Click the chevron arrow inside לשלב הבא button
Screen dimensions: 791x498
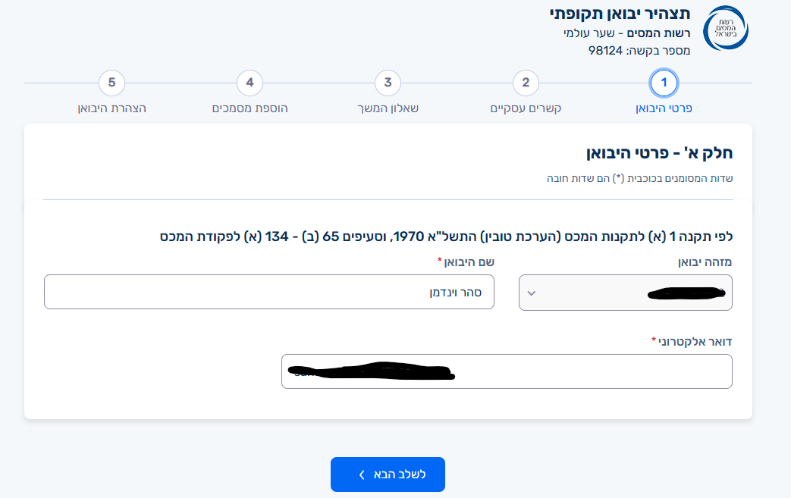coord(362,475)
